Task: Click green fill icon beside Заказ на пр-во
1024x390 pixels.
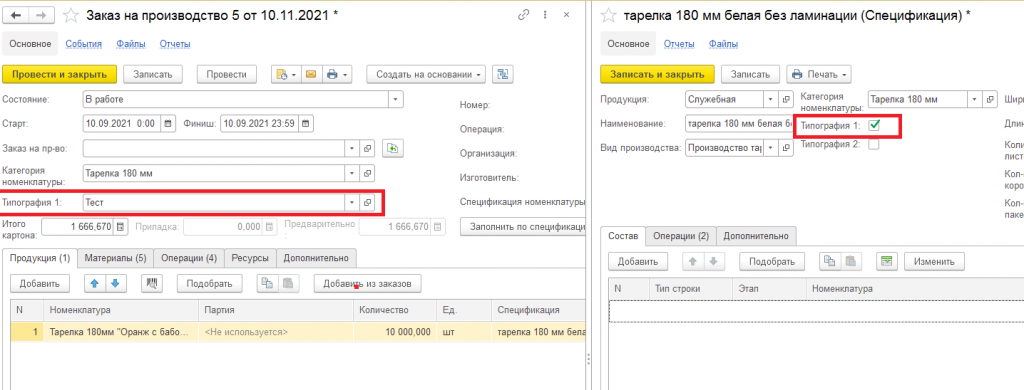Action: 392,148
